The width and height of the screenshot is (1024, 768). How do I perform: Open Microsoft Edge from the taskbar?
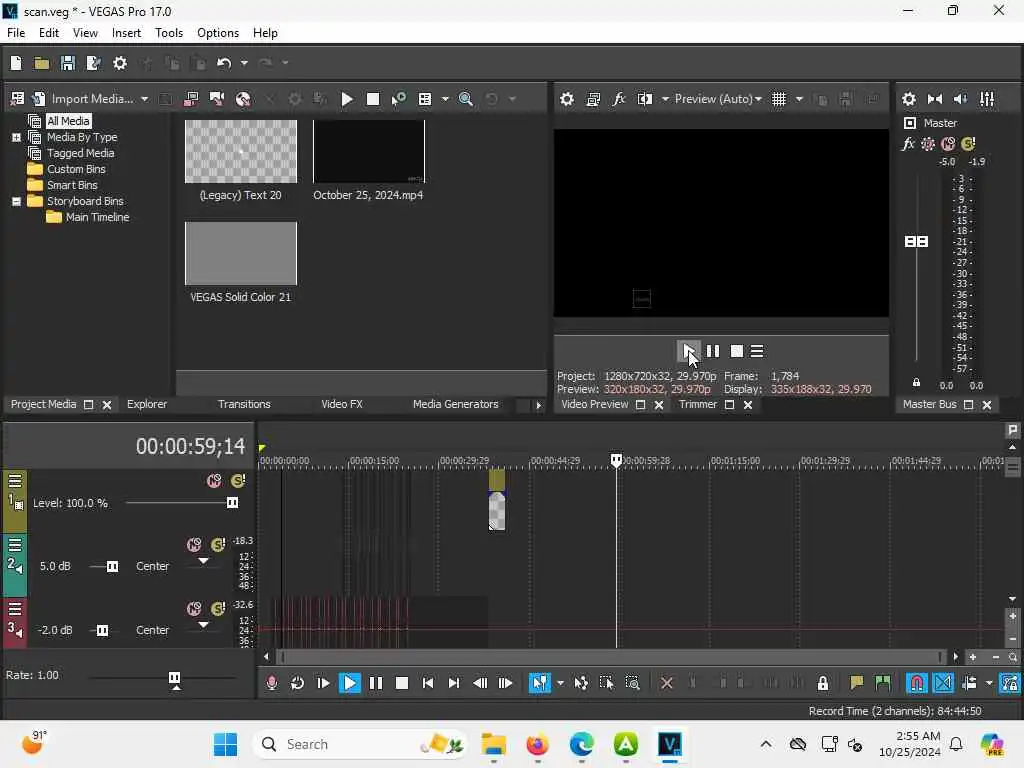click(x=581, y=744)
